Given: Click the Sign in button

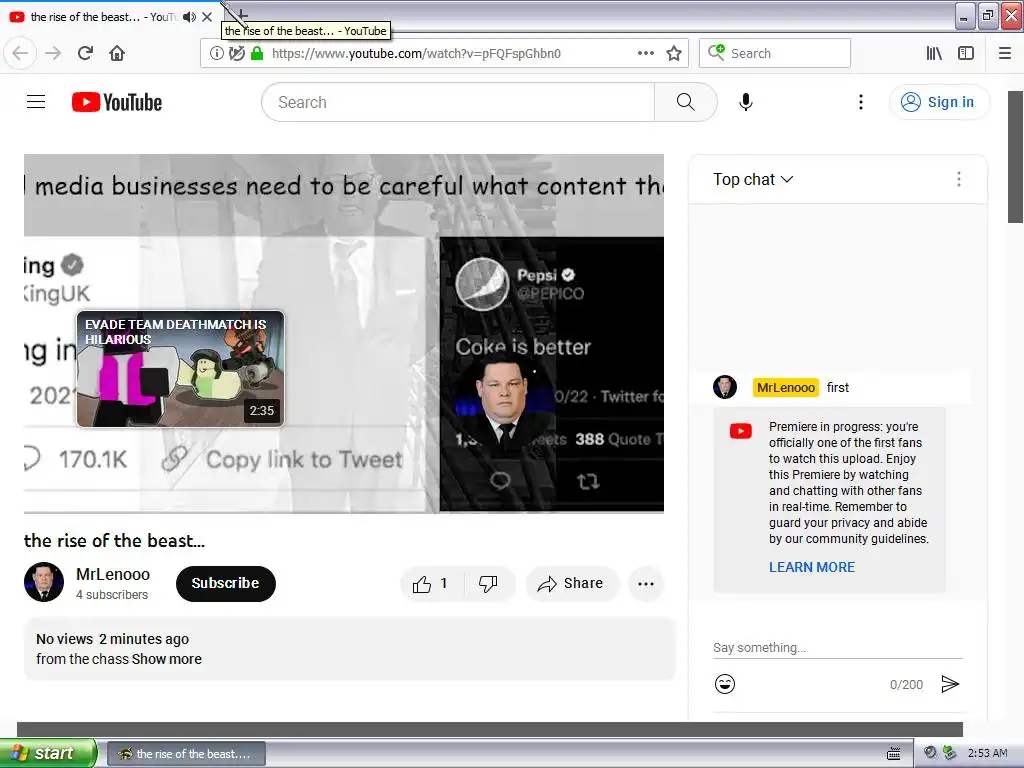Looking at the screenshot, I should tap(939, 102).
